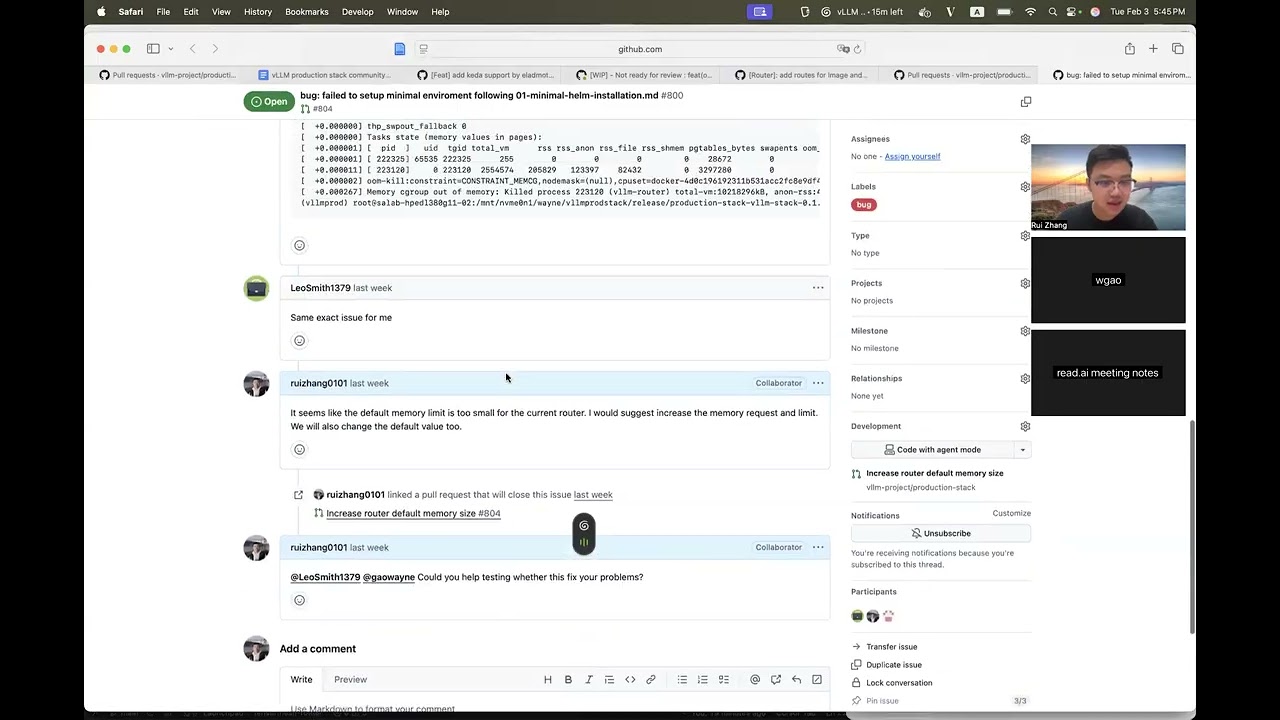Click the bug label

click(x=864, y=205)
